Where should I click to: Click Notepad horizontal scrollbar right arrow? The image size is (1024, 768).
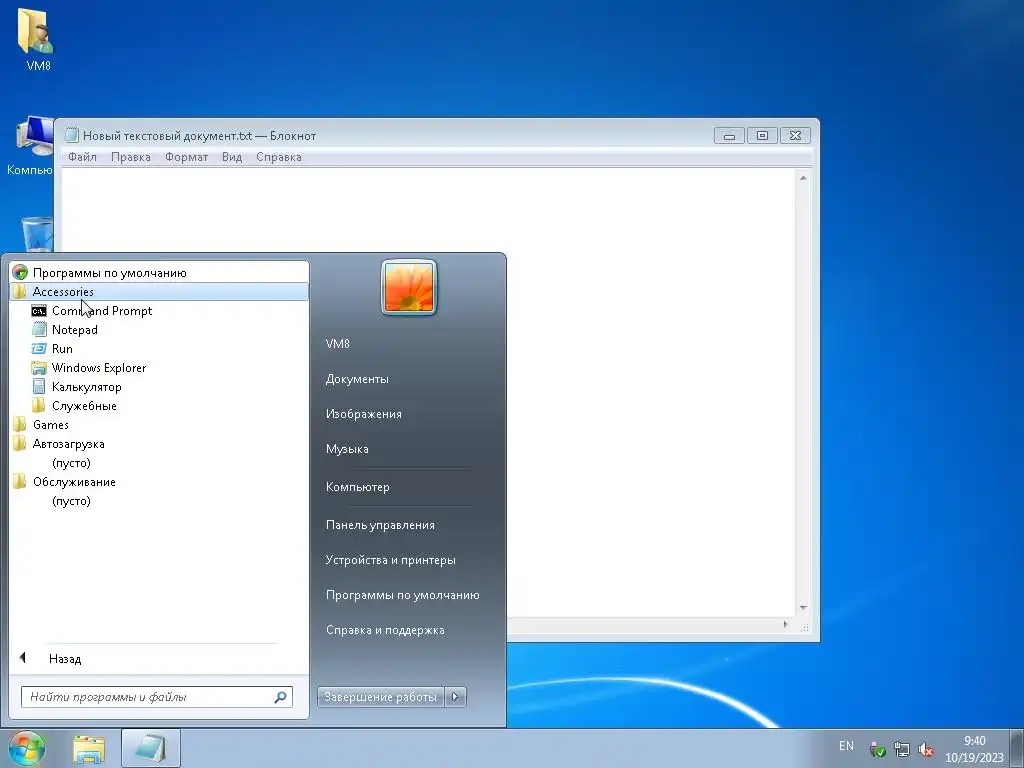pyautogui.click(x=786, y=625)
